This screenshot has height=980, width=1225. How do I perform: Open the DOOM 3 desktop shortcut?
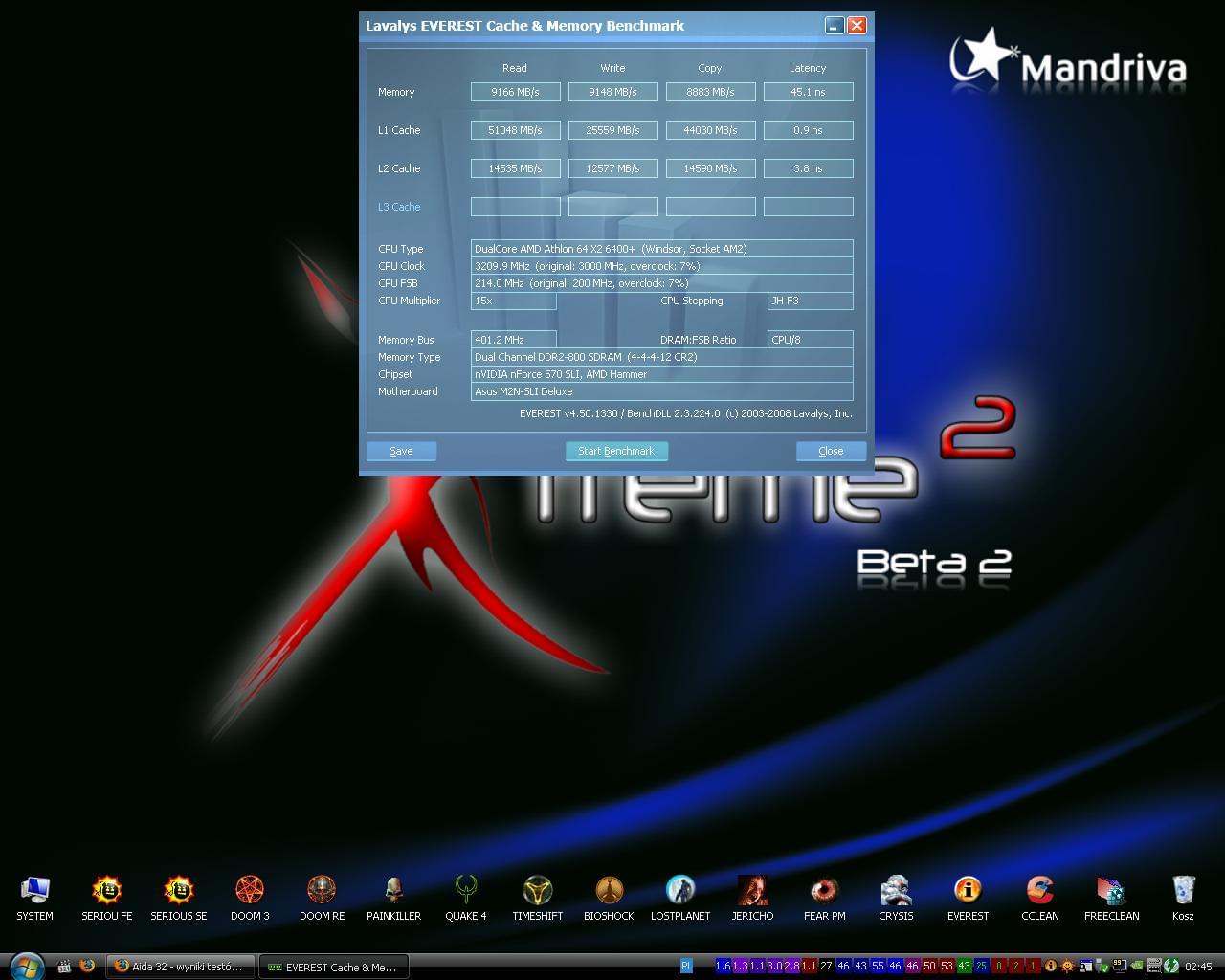click(x=250, y=898)
